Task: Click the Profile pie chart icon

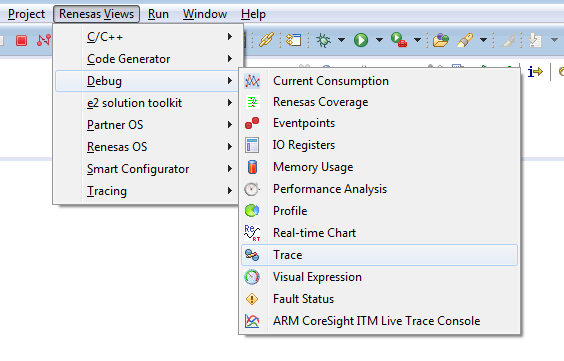Action: 252,211
